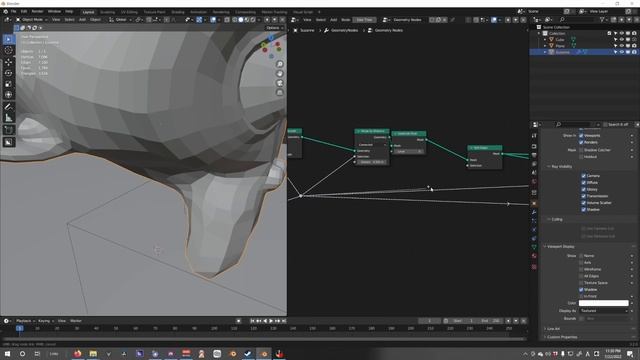This screenshot has height=360, width=640.
Task: Click the Play animation button
Action: [x=271, y=321]
